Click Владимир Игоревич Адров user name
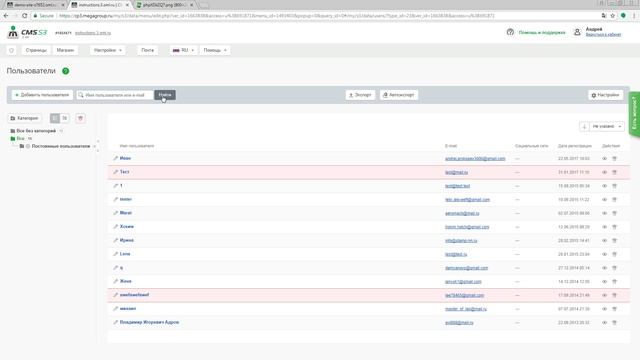 pyautogui.click(x=149, y=322)
